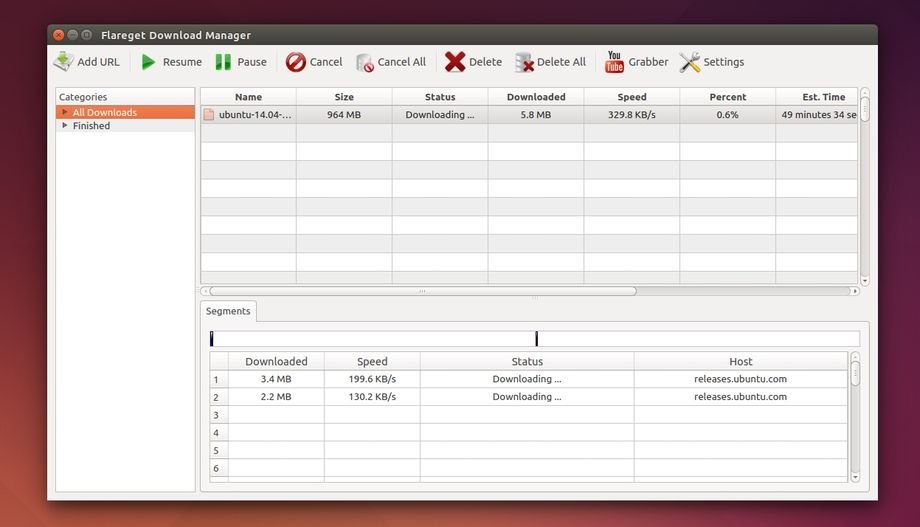Sort downloads by Speed column header

[x=631, y=97]
